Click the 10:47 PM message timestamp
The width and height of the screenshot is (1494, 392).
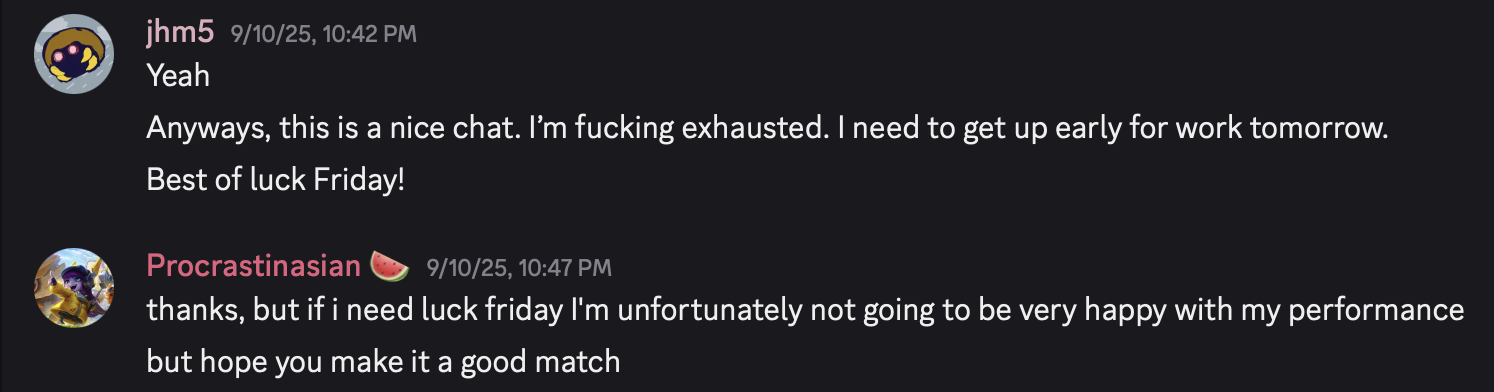click(518, 267)
